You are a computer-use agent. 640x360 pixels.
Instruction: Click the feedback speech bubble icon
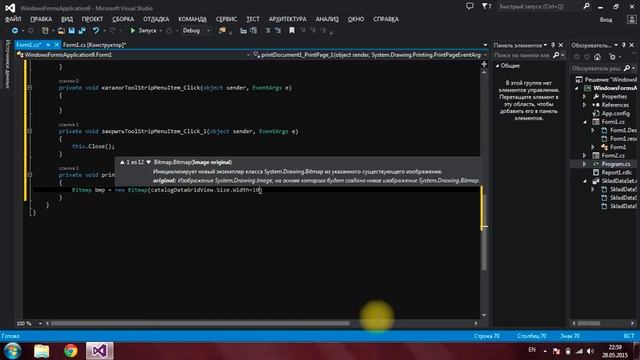point(470,6)
